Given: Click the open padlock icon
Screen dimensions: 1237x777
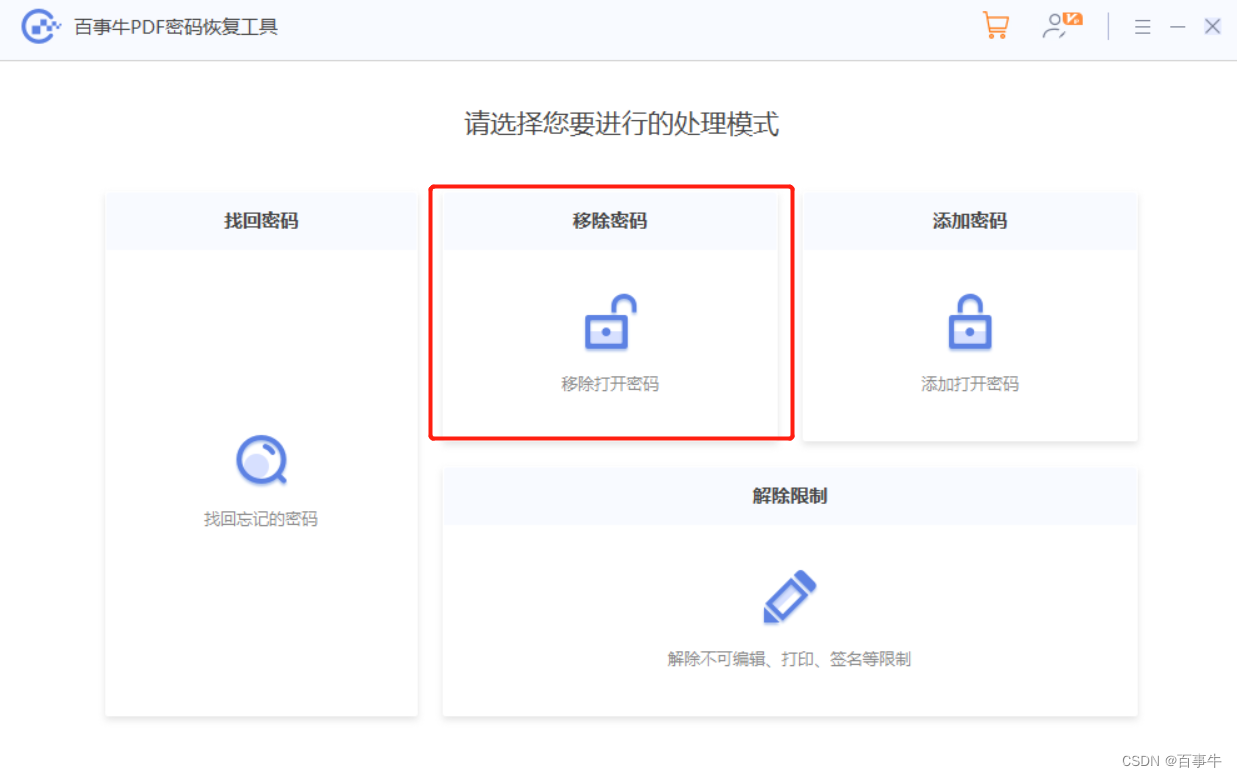Looking at the screenshot, I should 610,322.
